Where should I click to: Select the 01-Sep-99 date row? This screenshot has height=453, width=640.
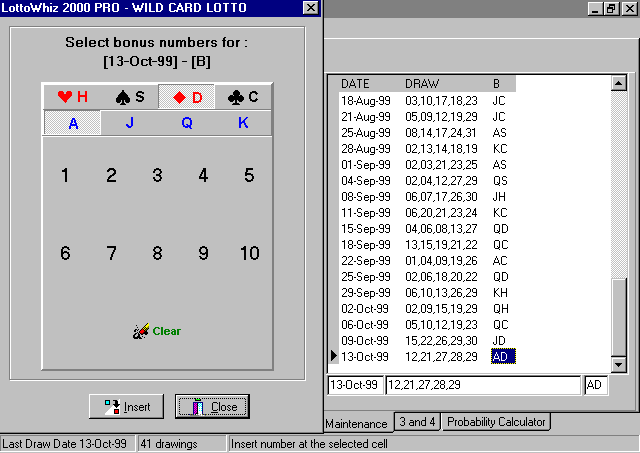366,164
